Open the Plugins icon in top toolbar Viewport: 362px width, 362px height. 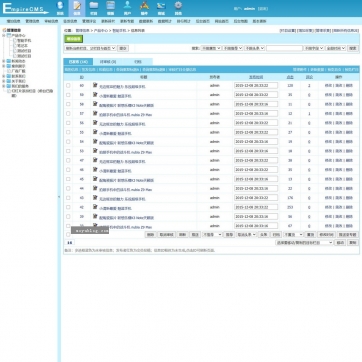point(144,8)
